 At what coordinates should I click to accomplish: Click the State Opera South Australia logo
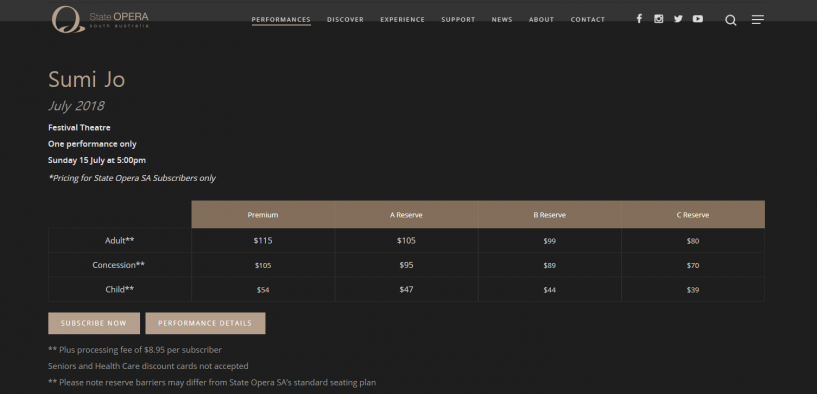coord(100,19)
